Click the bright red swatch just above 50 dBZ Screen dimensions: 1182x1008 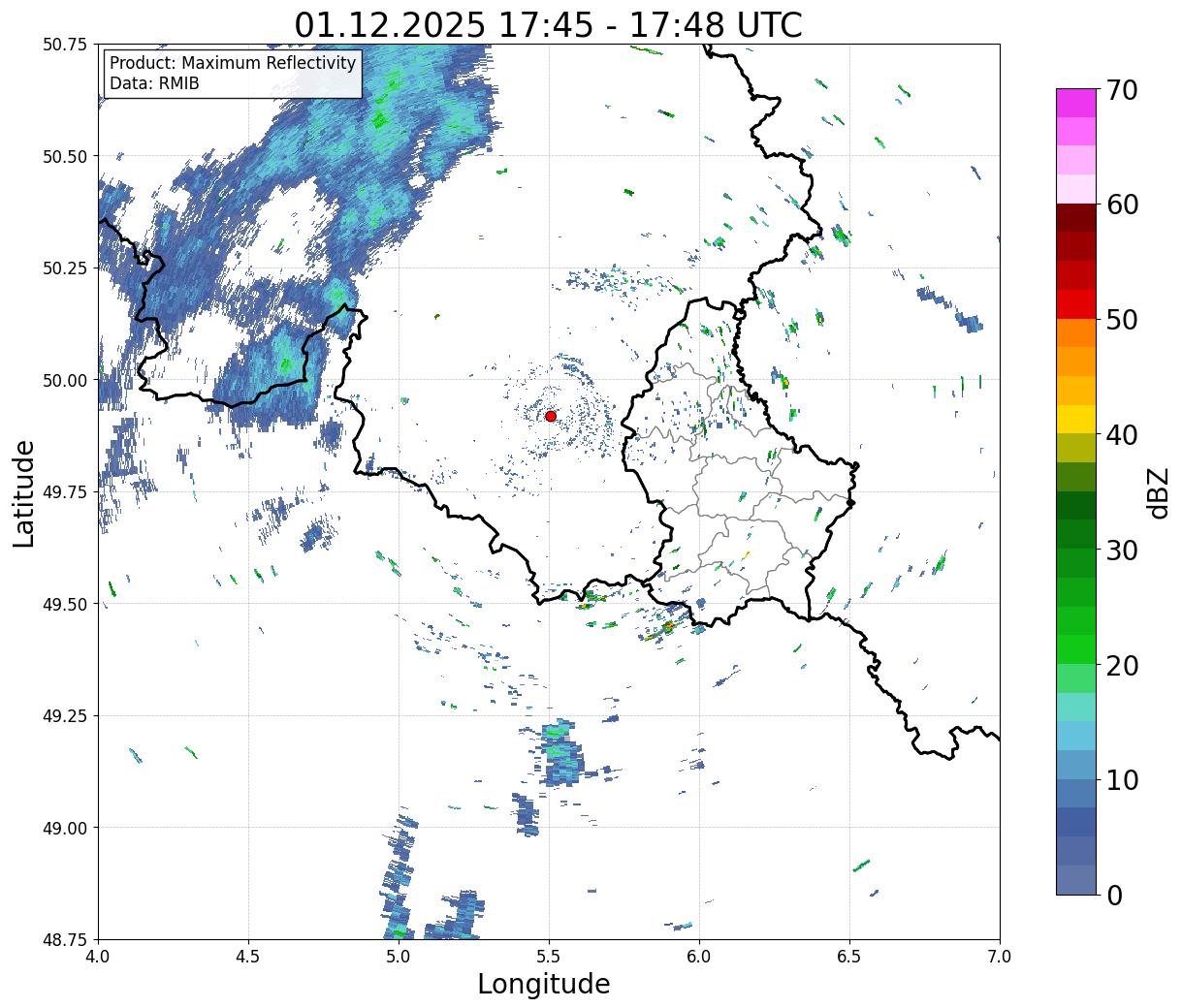(x=1076, y=304)
